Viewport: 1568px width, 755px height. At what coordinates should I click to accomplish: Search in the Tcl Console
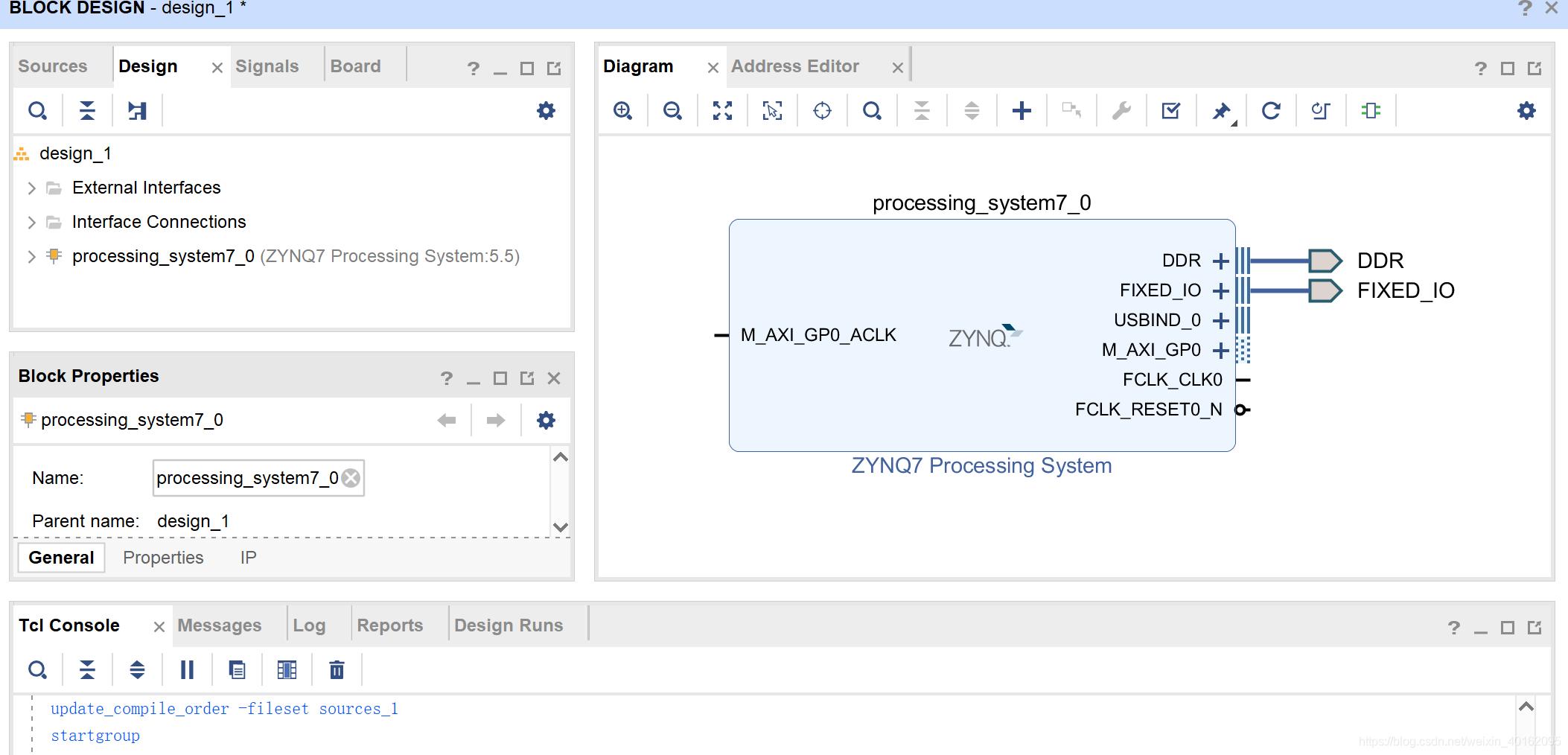tap(37, 670)
